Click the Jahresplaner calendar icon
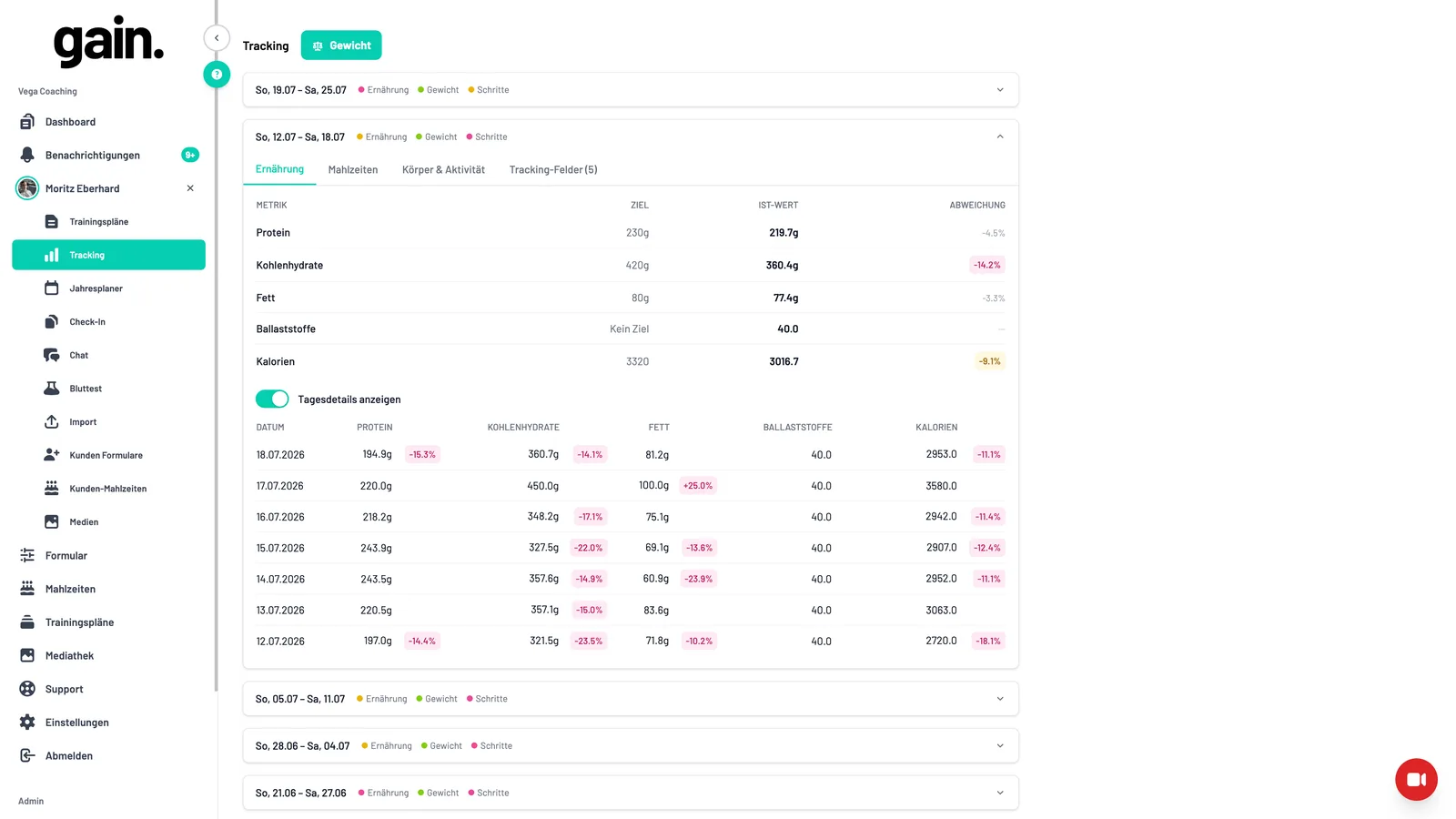Screen dimensions: 1456x819 [x=52, y=288]
